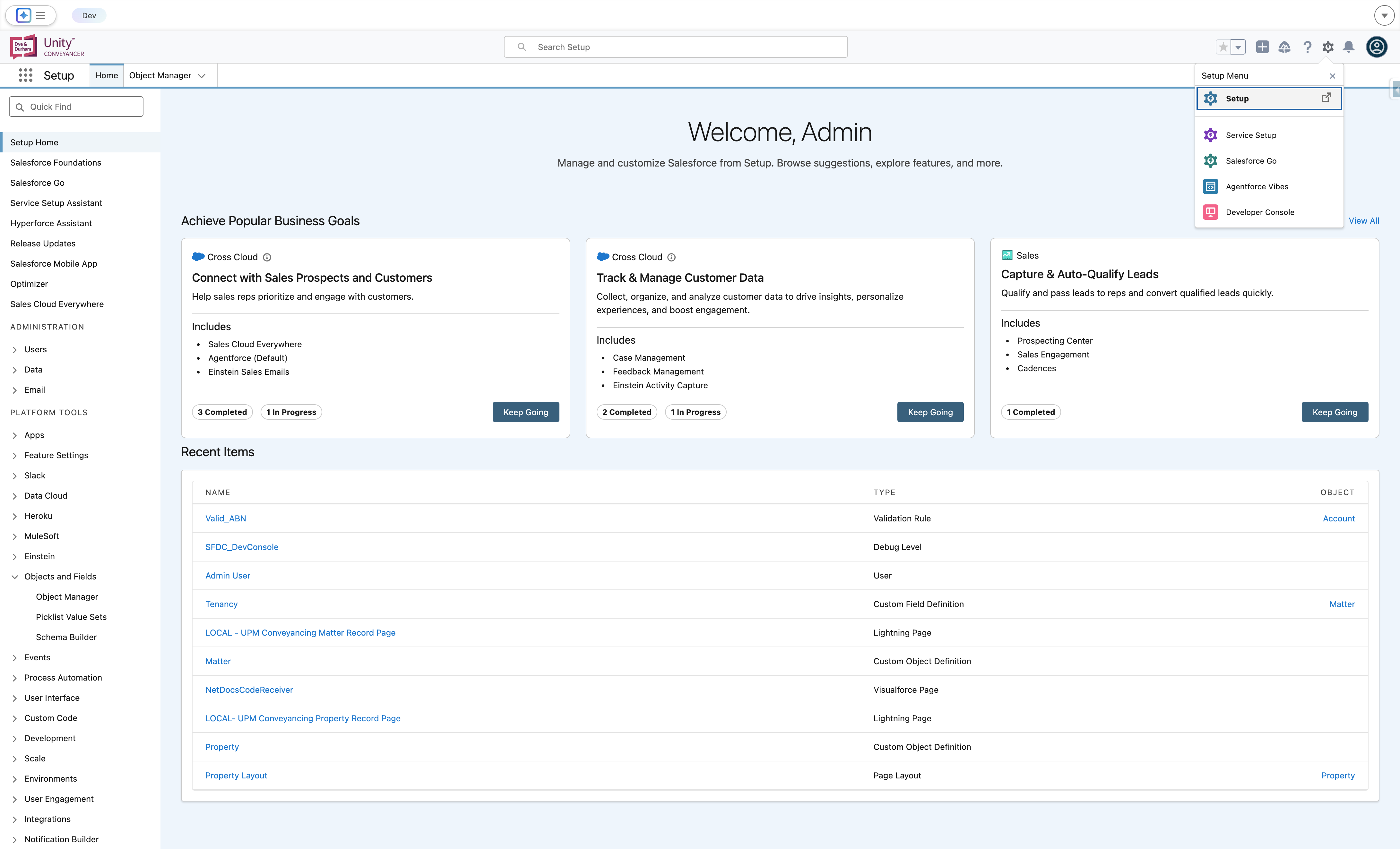This screenshot has height=849, width=1400.
Task: Open the View All link
Action: 1364,221
